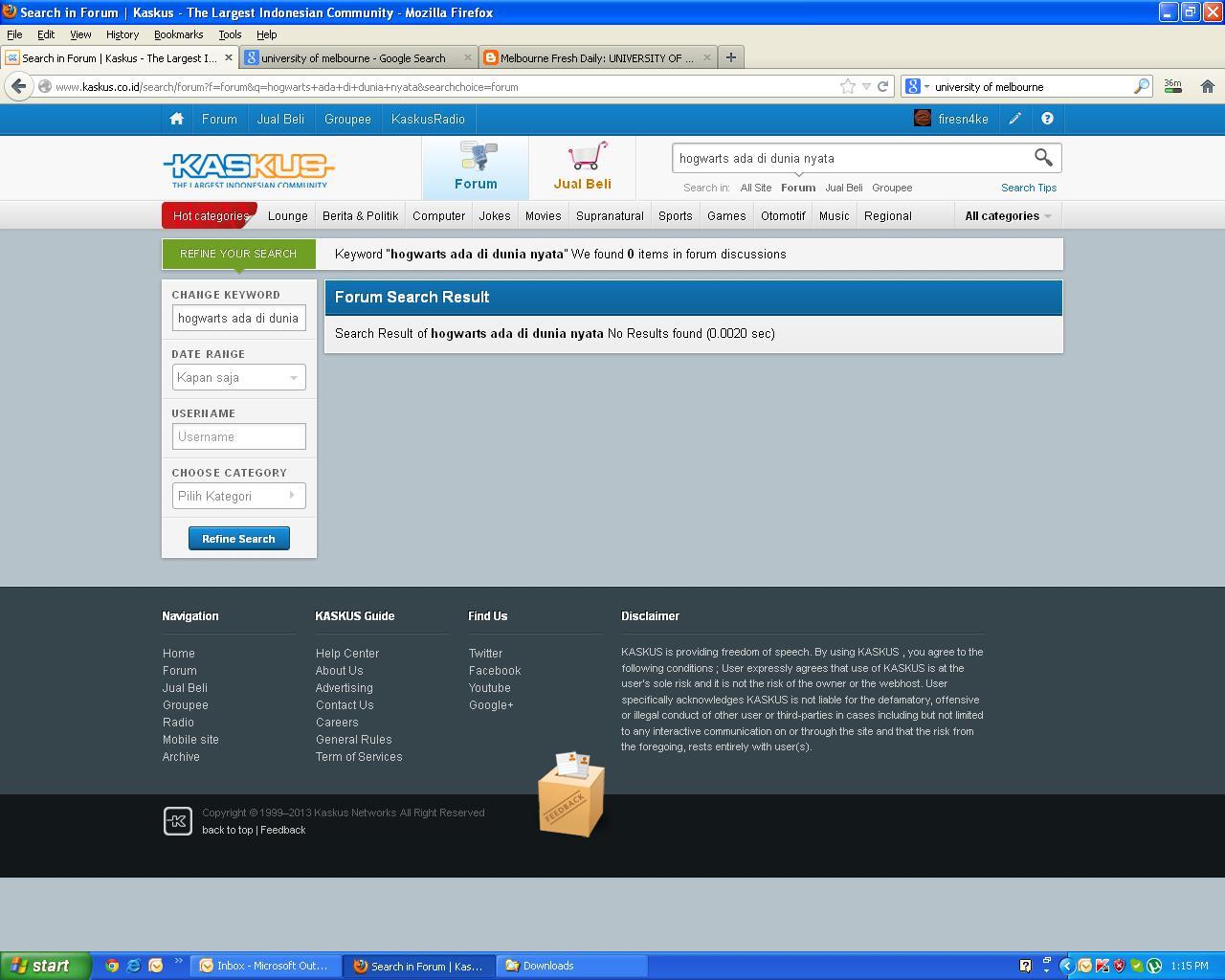Screen dimensions: 1225x980
Task: Open KaskusRadio in top navbar
Action: 428,119
